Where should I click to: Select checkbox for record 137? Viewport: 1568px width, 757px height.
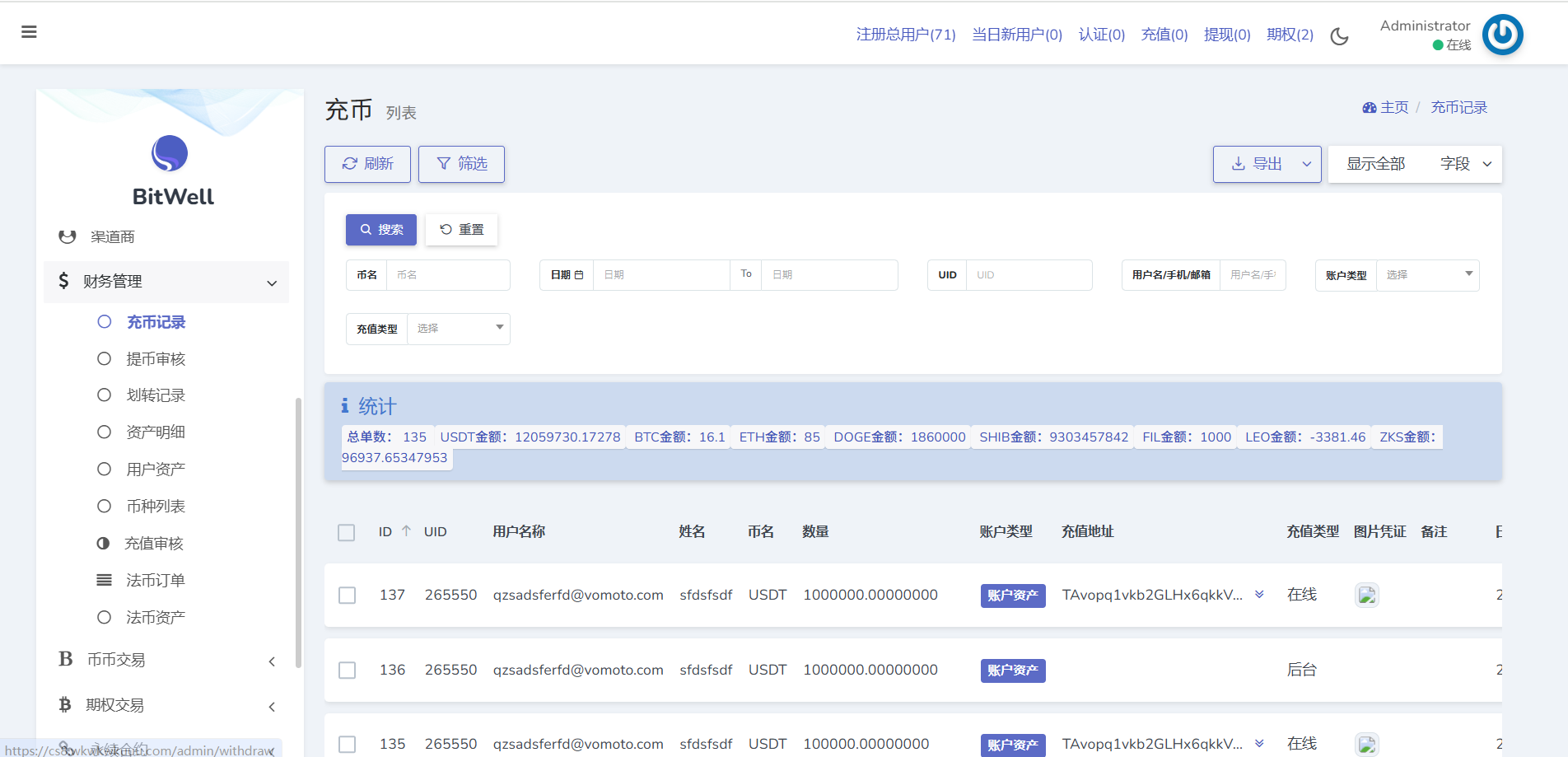tap(348, 596)
